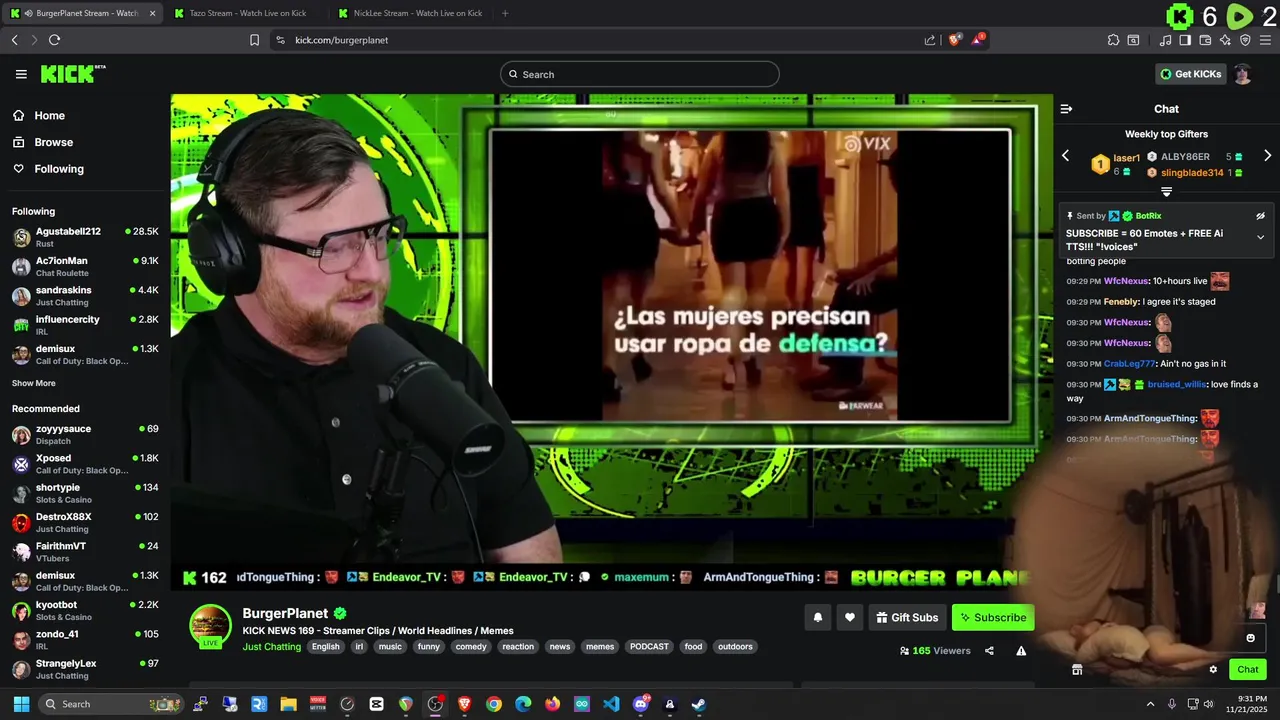Send message with Chat button
1280x720 pixels.
coord(1248,670)
